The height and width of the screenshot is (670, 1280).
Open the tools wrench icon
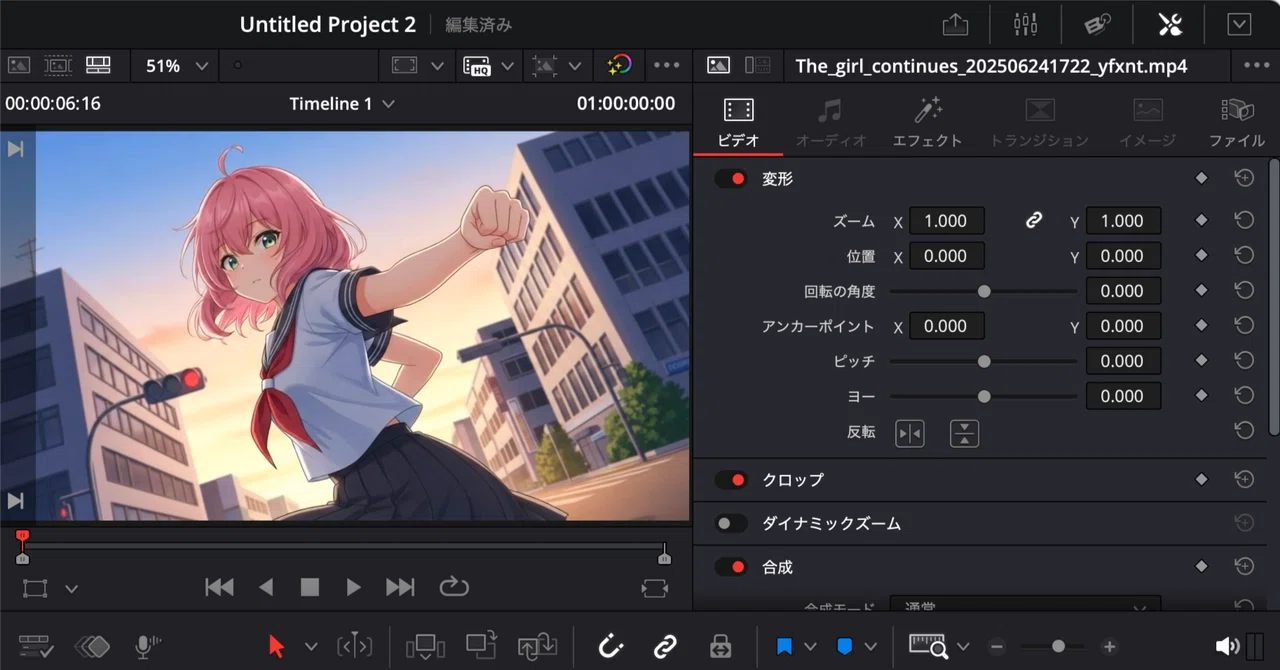[1169, 24]
